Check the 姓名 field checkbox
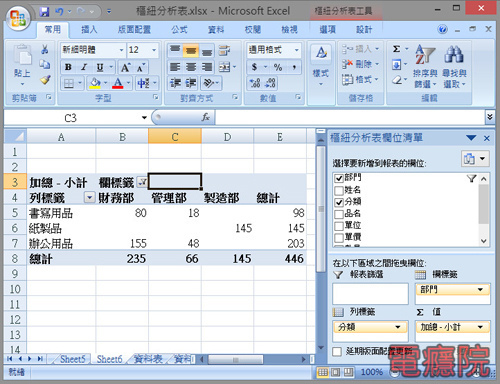This screenshot has height=384, width=500. point(339,190)
